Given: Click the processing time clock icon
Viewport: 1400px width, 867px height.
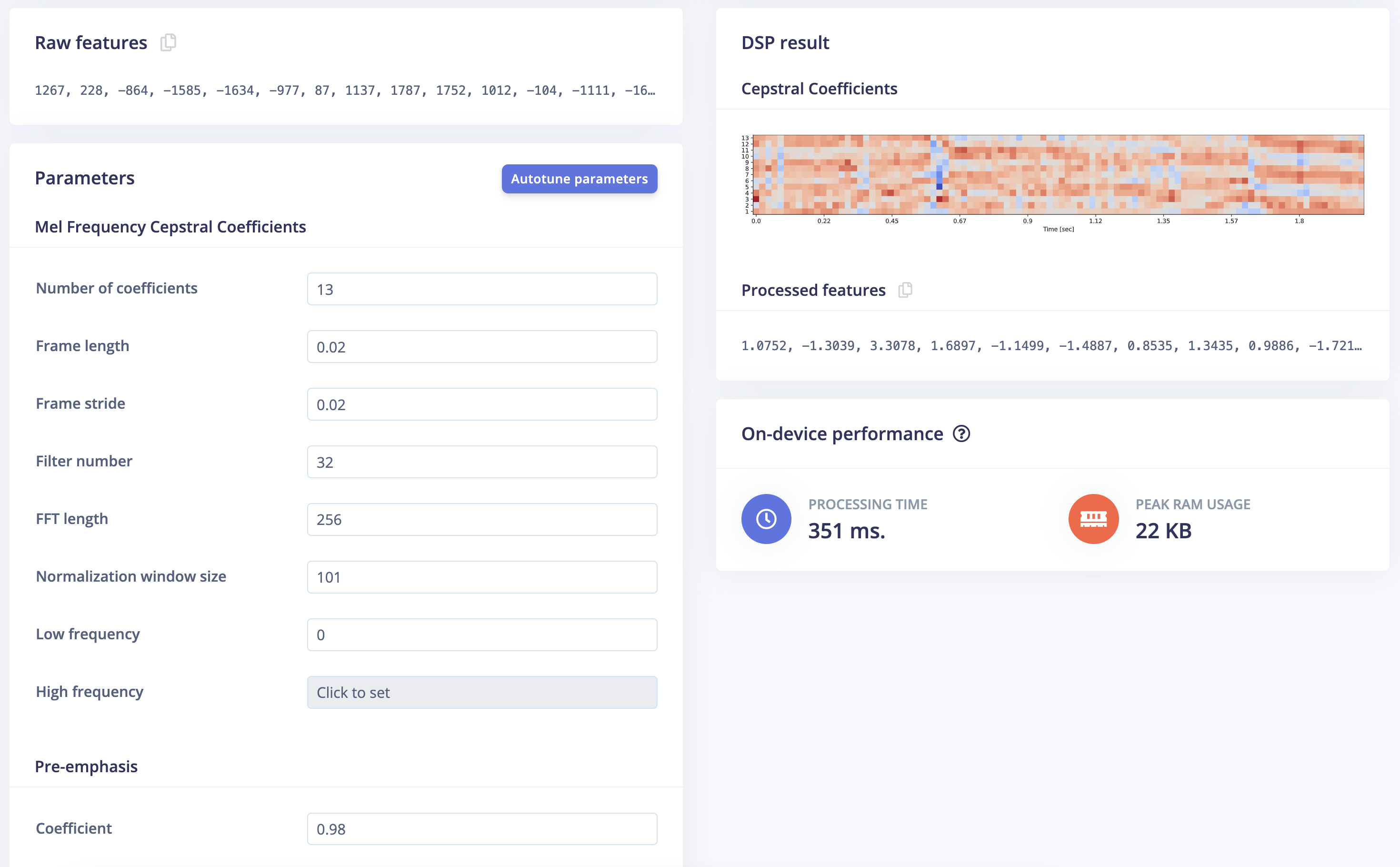Looking at the screenshot, I should (x=766, y=519).
